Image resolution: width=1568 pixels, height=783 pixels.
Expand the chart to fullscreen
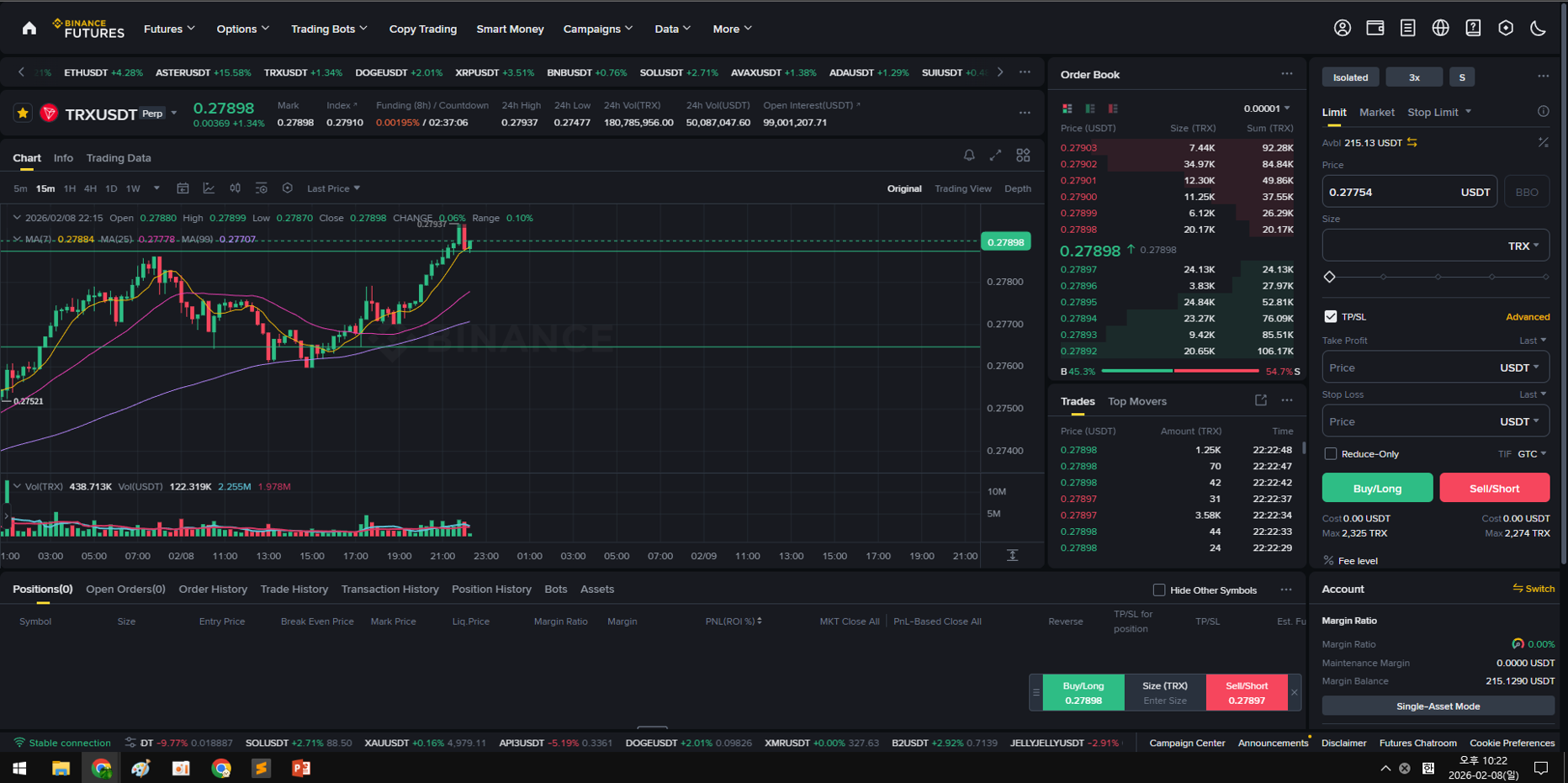point(995,155)
